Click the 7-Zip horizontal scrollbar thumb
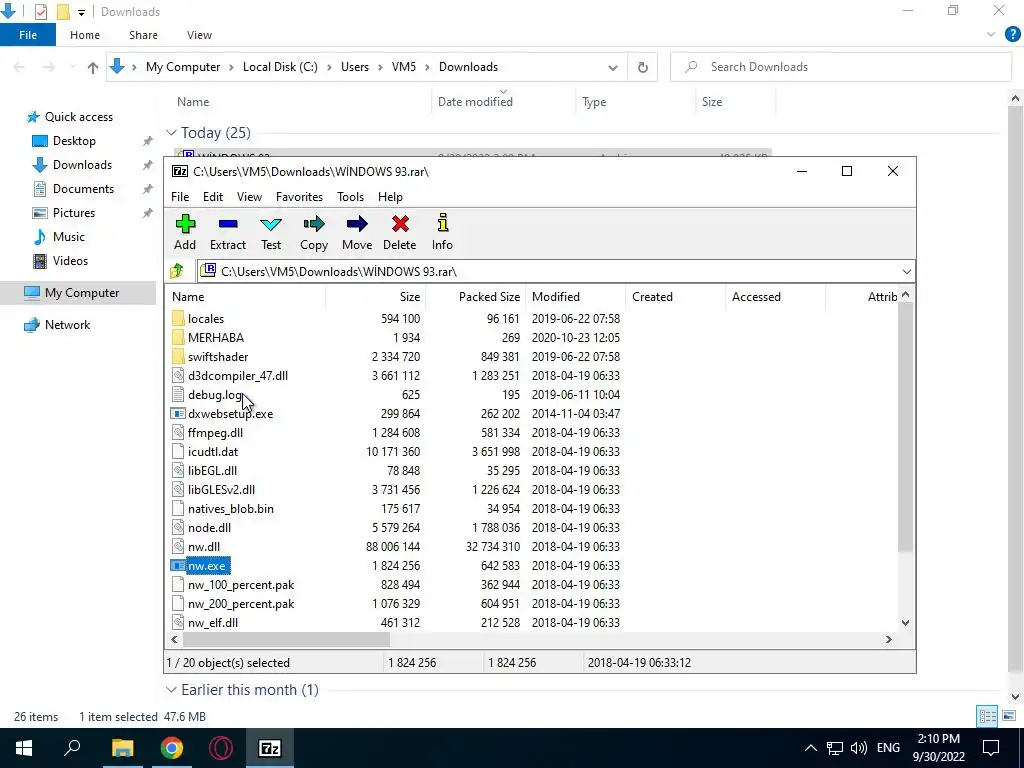Screen dimensions: 1024x768 (285, 639)
